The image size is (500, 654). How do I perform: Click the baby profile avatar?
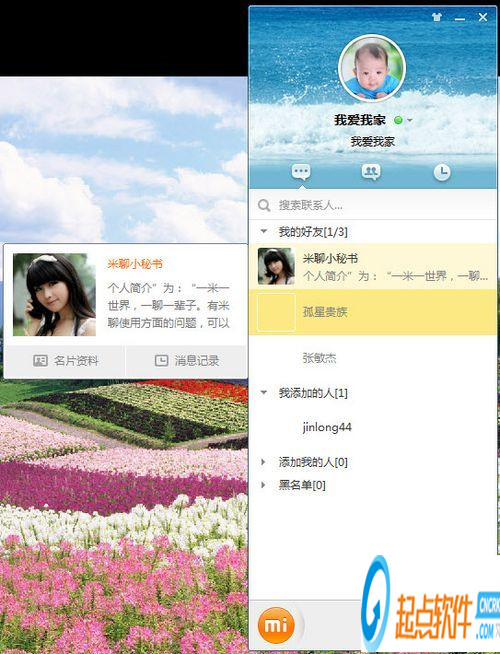[x=372, y=68]
